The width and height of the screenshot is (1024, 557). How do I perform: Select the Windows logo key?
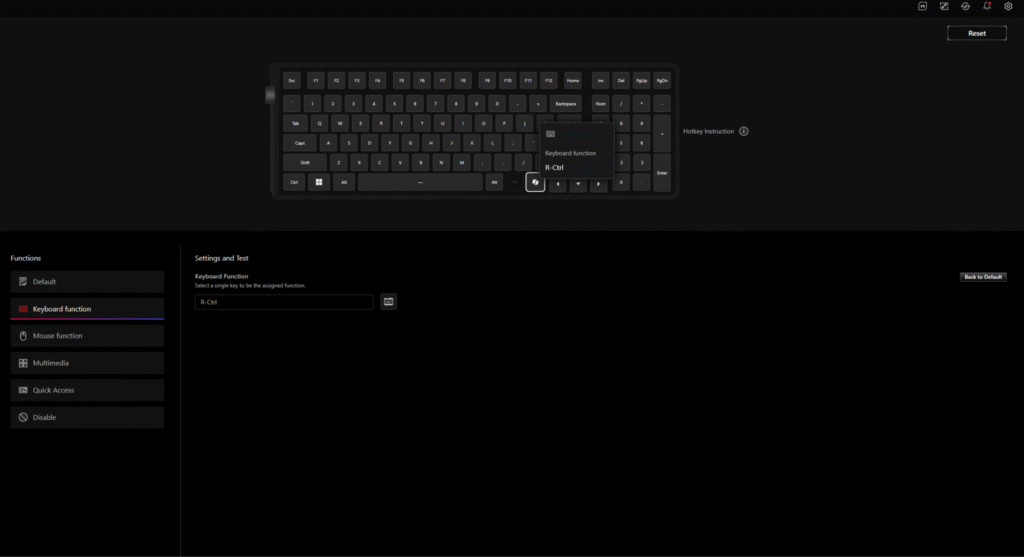[320, 183]
